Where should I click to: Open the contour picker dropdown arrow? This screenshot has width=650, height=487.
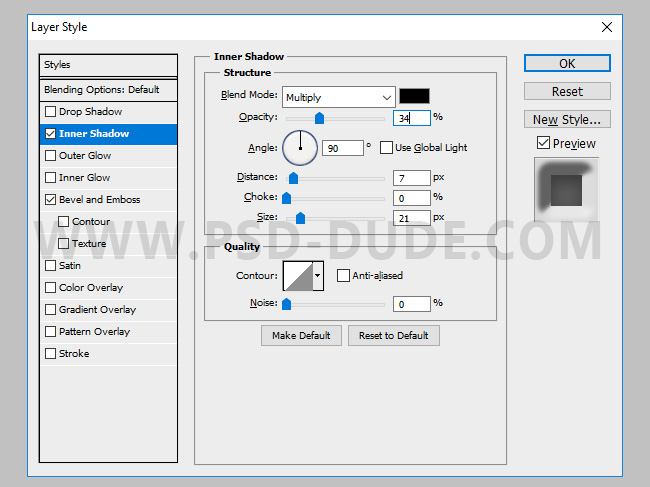coord(318,275)
